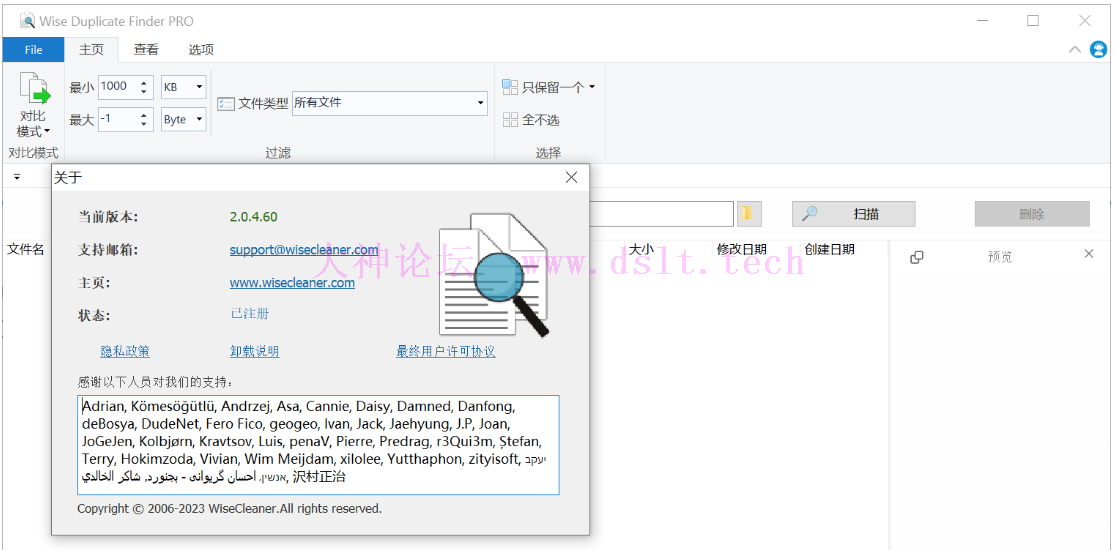This screenshot has width=1115, height=550.
Task: Click the user account avatar icon
Action: pyautogui.click(x=1099, y=49)
